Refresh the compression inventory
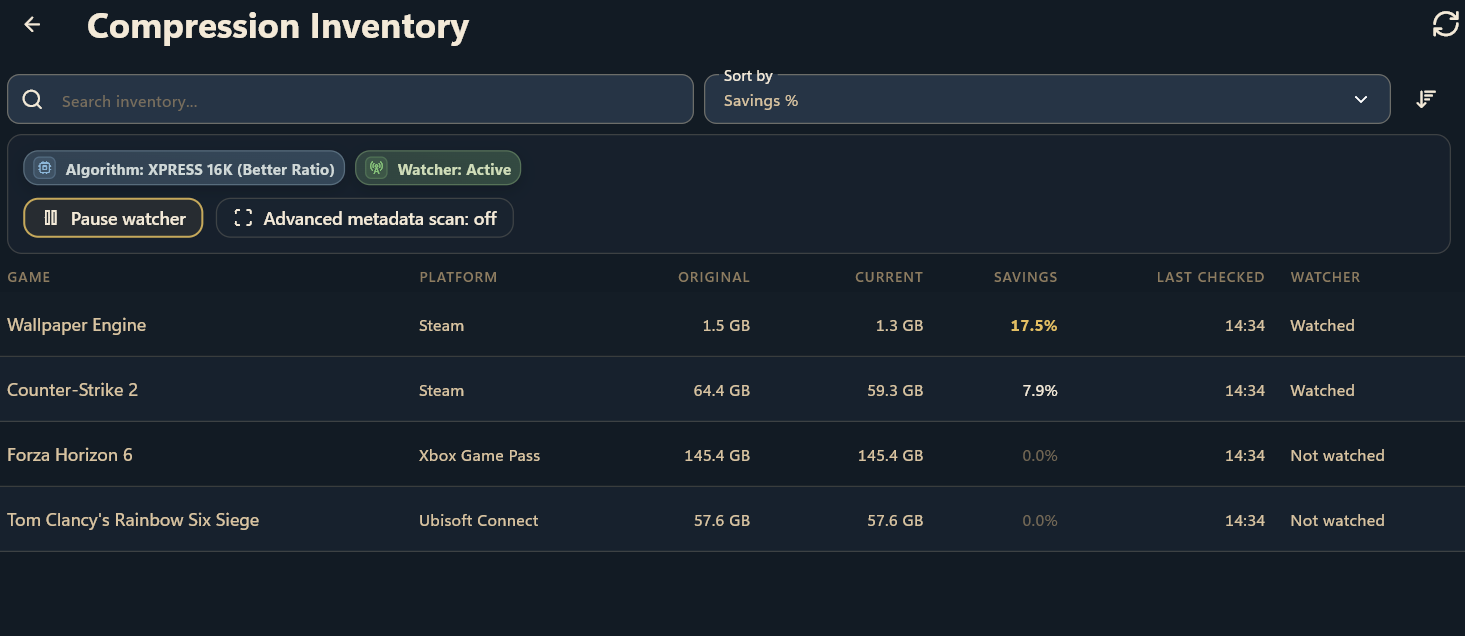 point(1445,25)
